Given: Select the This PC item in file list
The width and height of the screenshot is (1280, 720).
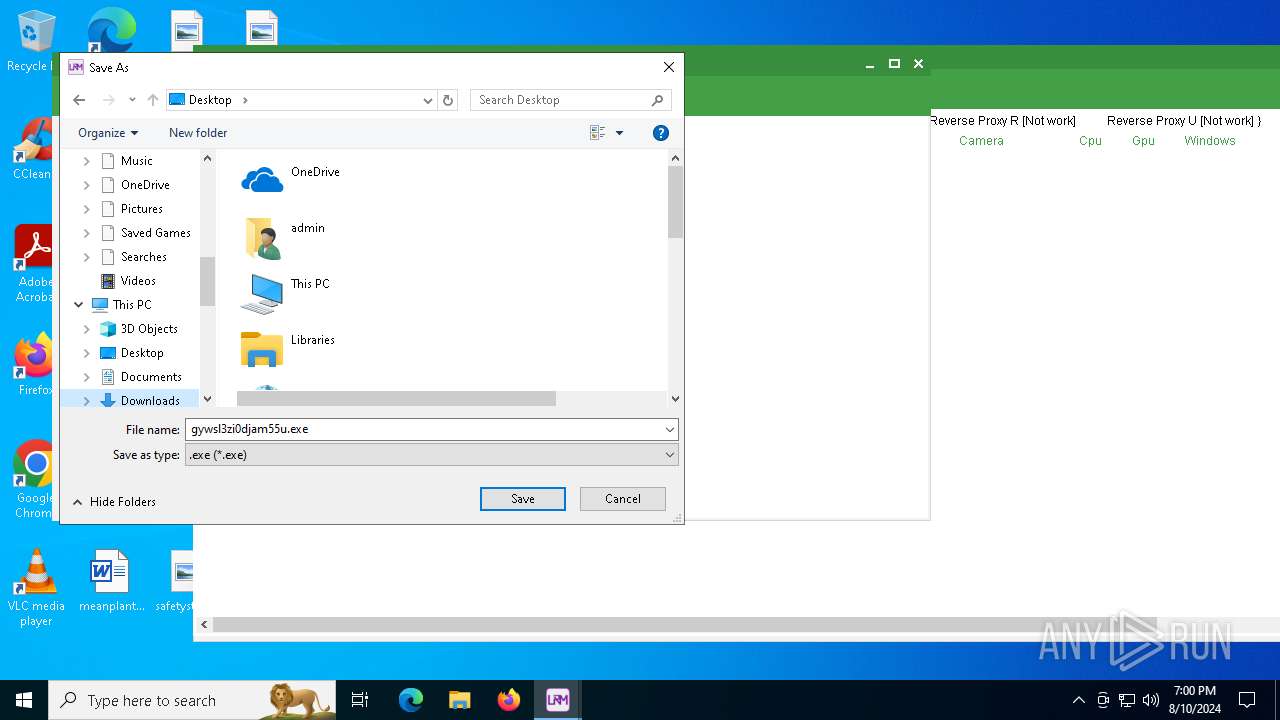Looking at the screenshot, I should [x=286, y=293].
